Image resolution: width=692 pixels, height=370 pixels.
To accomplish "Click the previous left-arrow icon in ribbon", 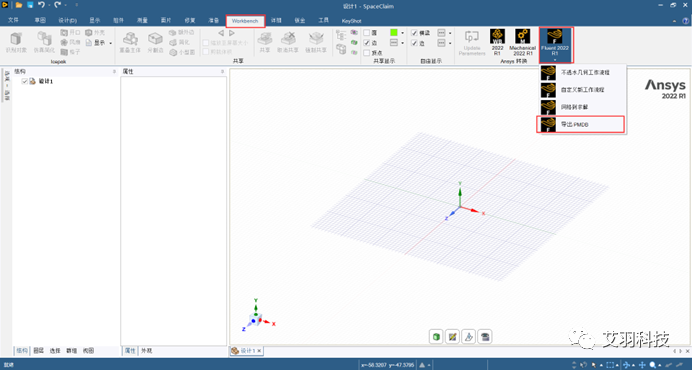I will click(221, 33).
